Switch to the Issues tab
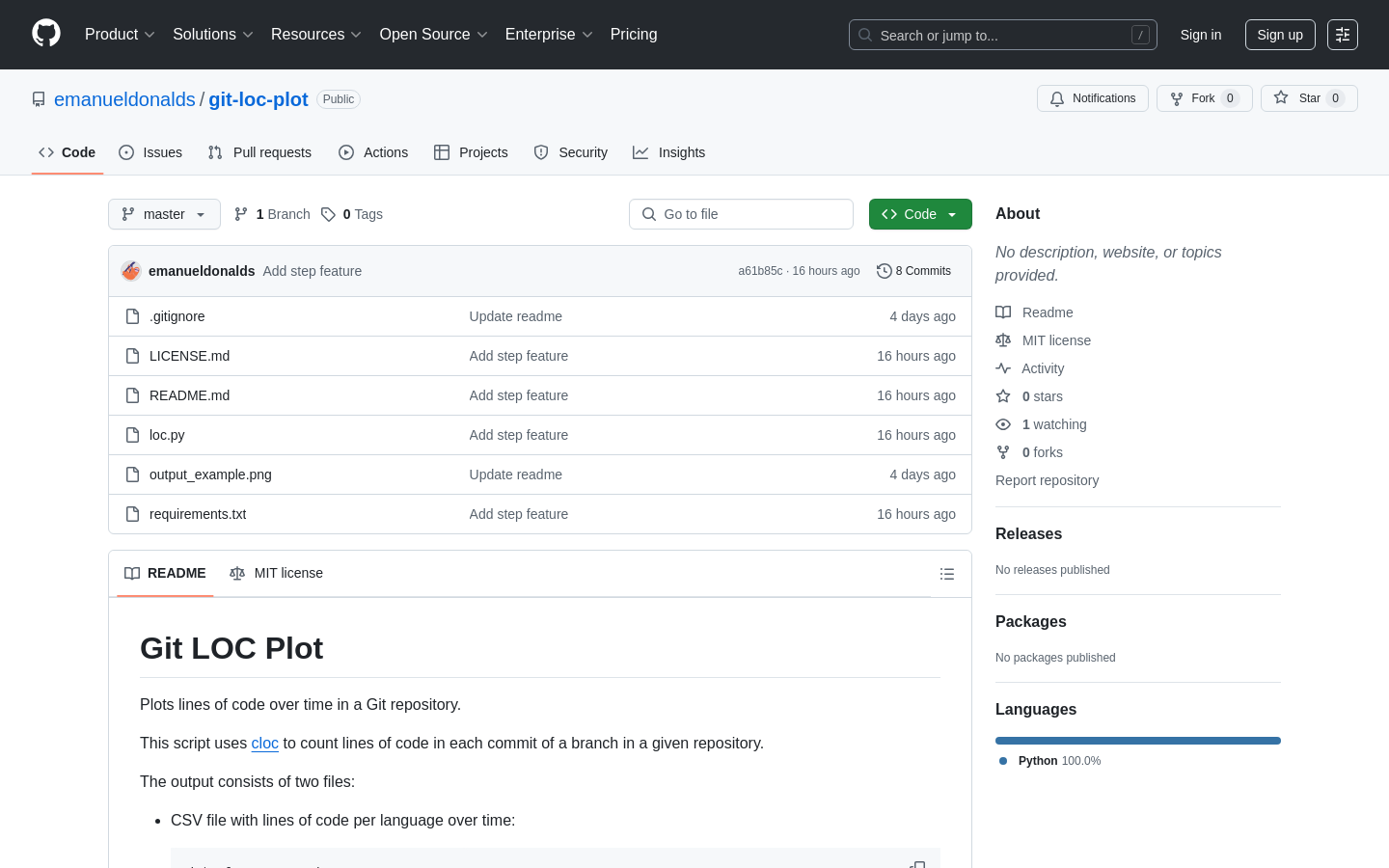 pyautogui.click(x=150, y=152)
